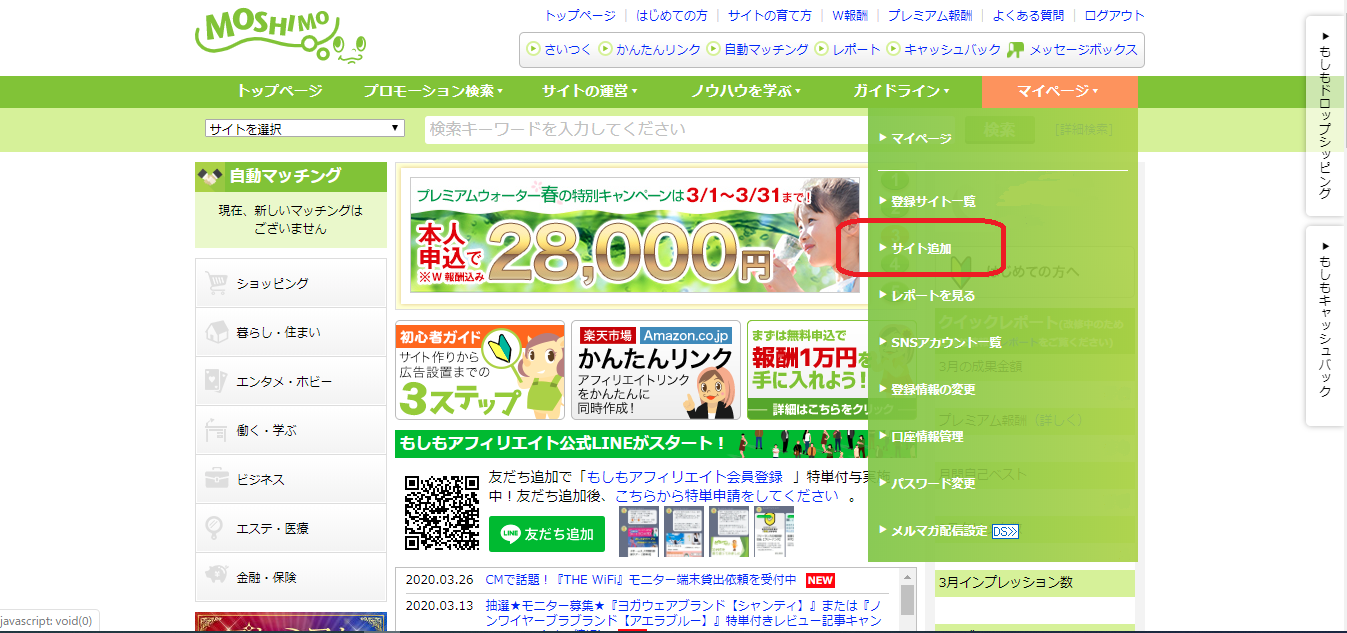Image resolution: width=1347 pixels, height=633 pixels.
Task: Click the handshake icon in 自動マッチング header
Action: pos(211,177)
